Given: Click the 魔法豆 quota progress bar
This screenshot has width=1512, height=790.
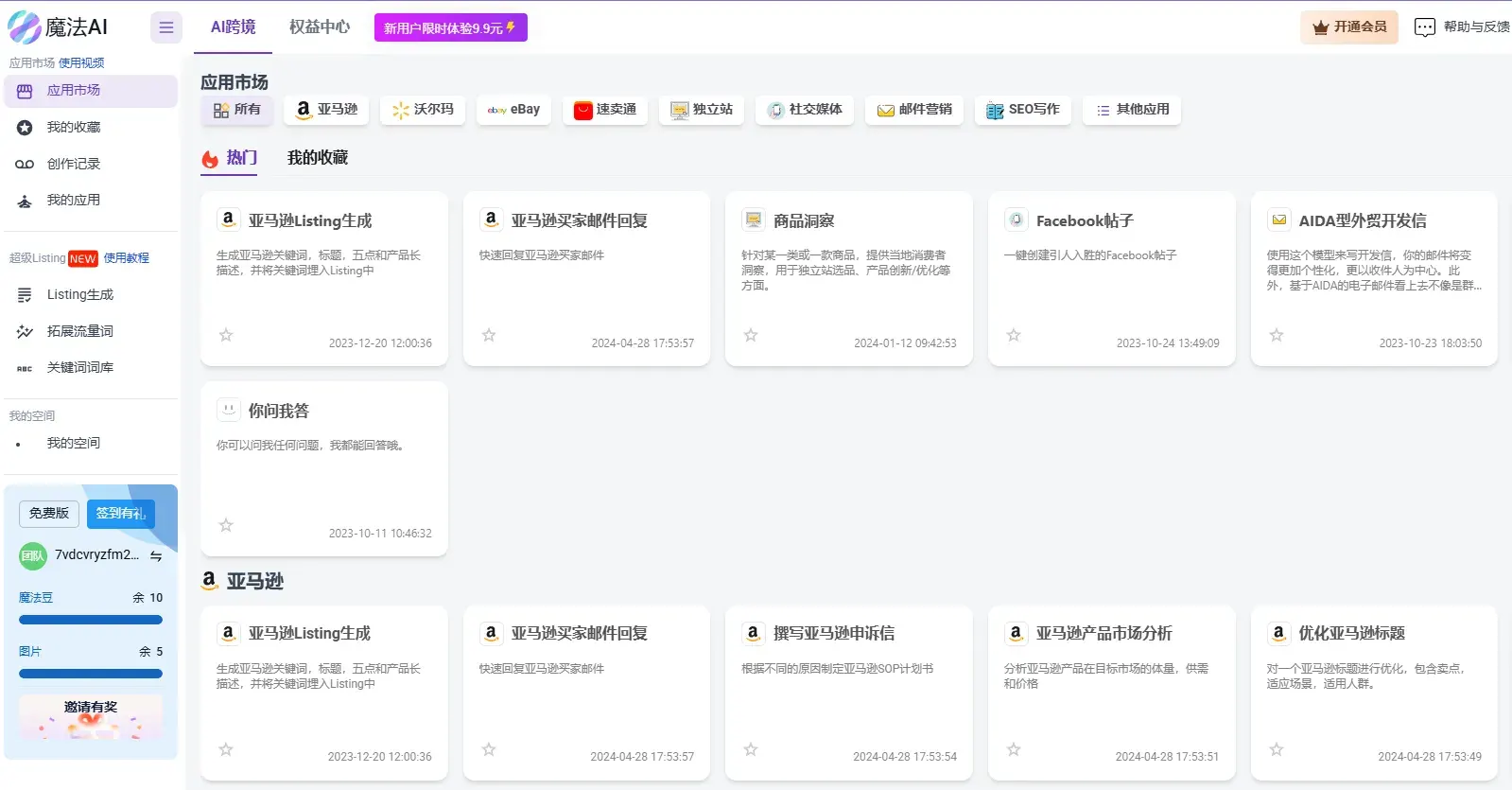Looking at the screenshot, I should 91,621.
